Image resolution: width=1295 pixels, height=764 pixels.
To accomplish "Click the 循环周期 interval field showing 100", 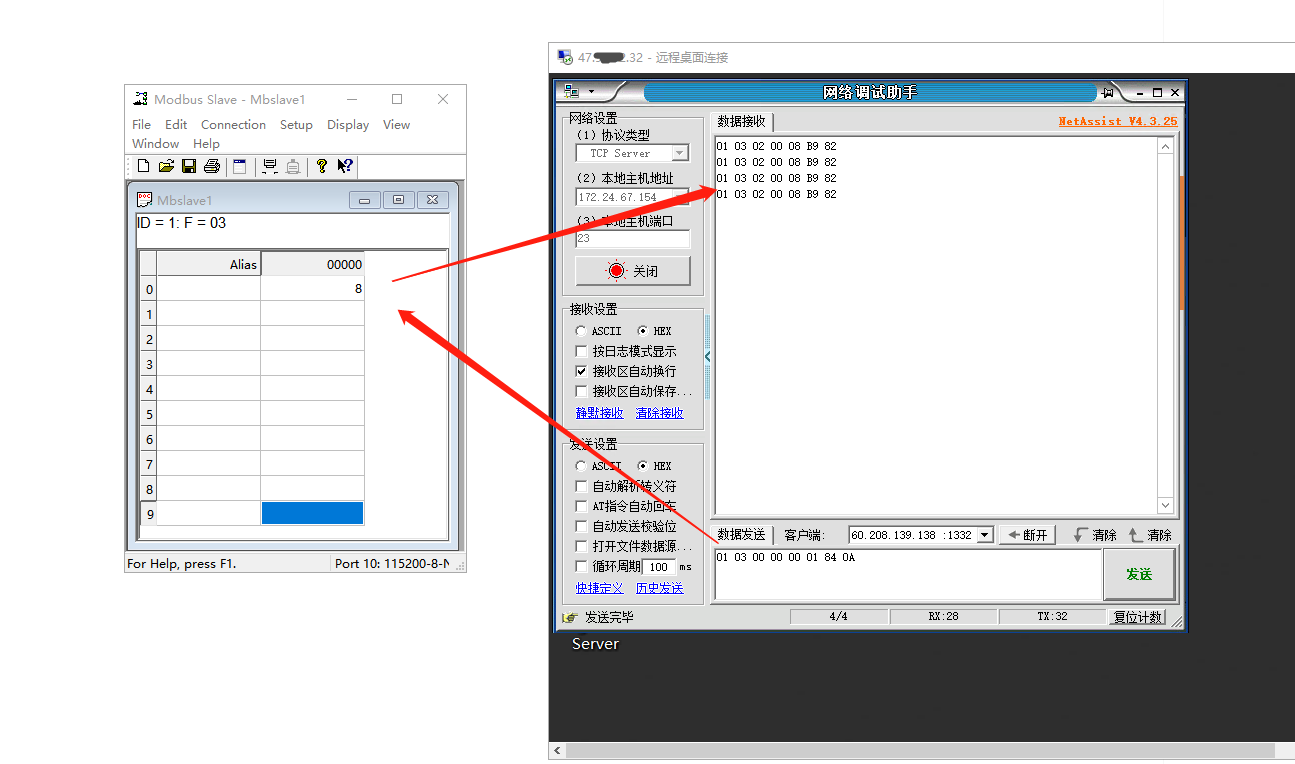I will 659,567.
